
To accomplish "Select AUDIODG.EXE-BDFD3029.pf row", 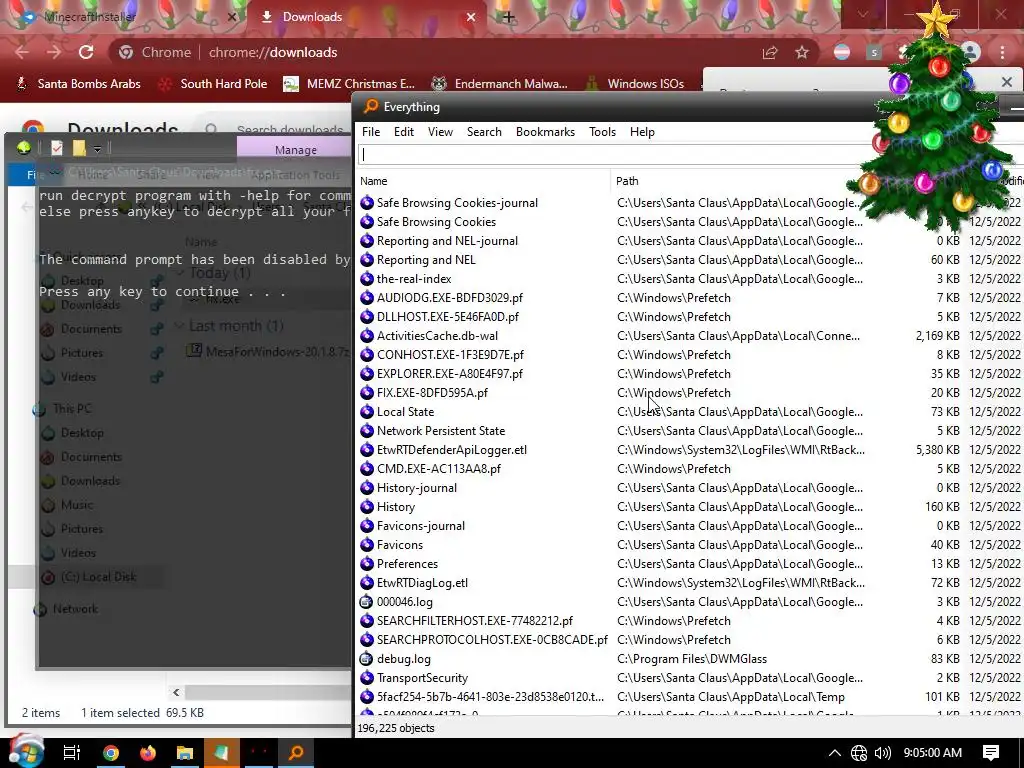I will (x=690, y=298).
